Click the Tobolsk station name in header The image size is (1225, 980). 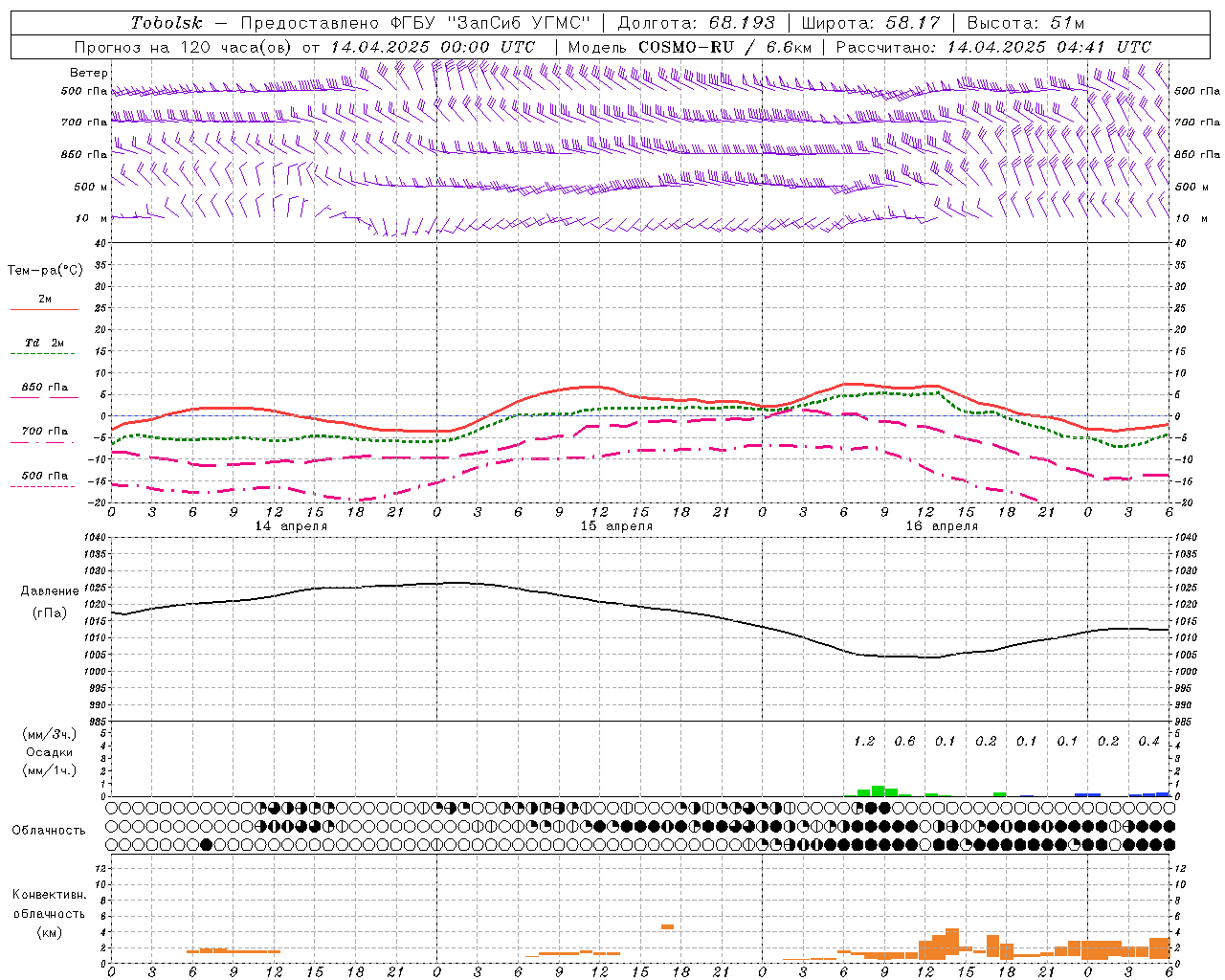pos(167,22)
